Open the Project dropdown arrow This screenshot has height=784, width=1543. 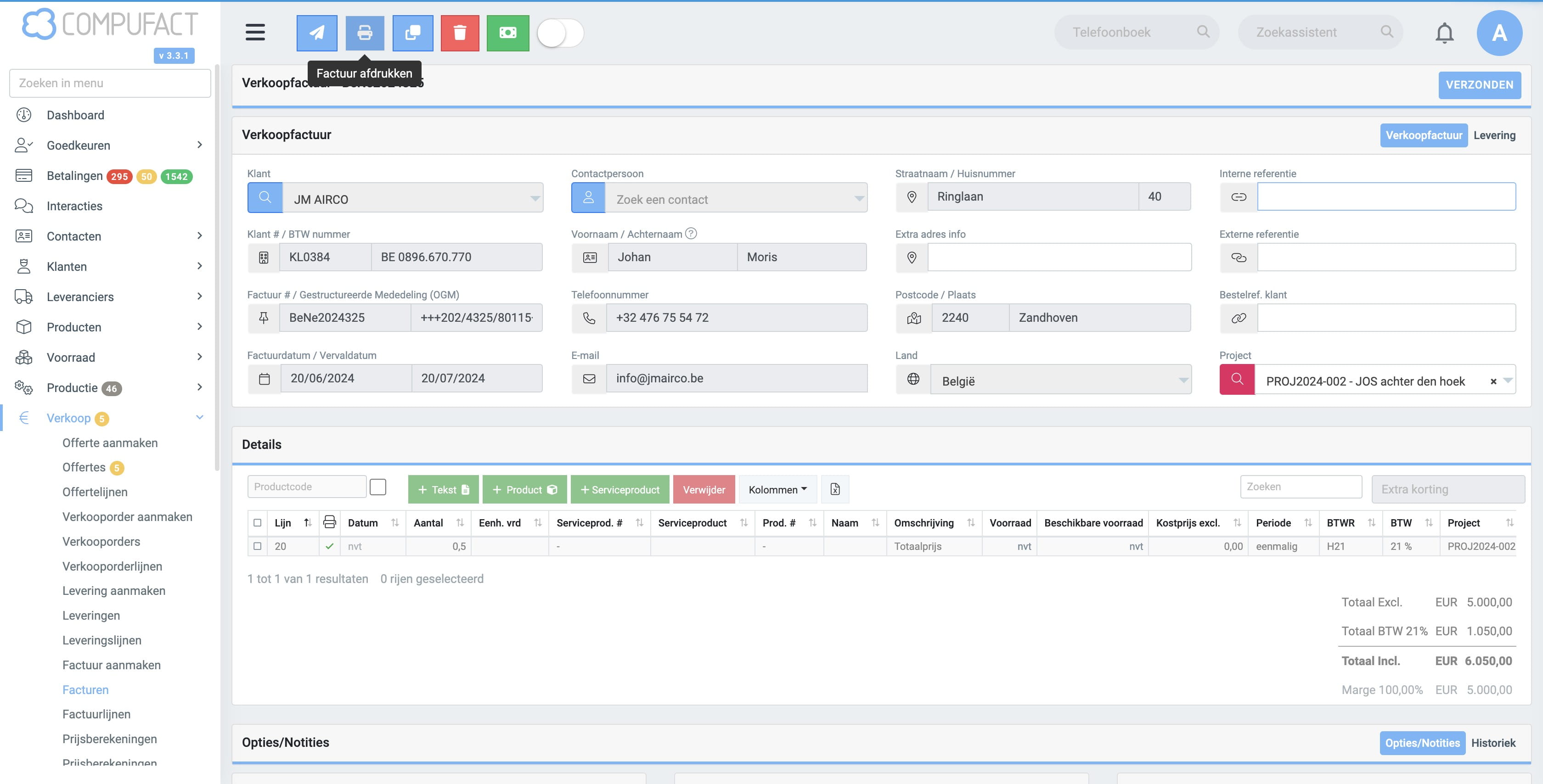(x=1508, y=381)
